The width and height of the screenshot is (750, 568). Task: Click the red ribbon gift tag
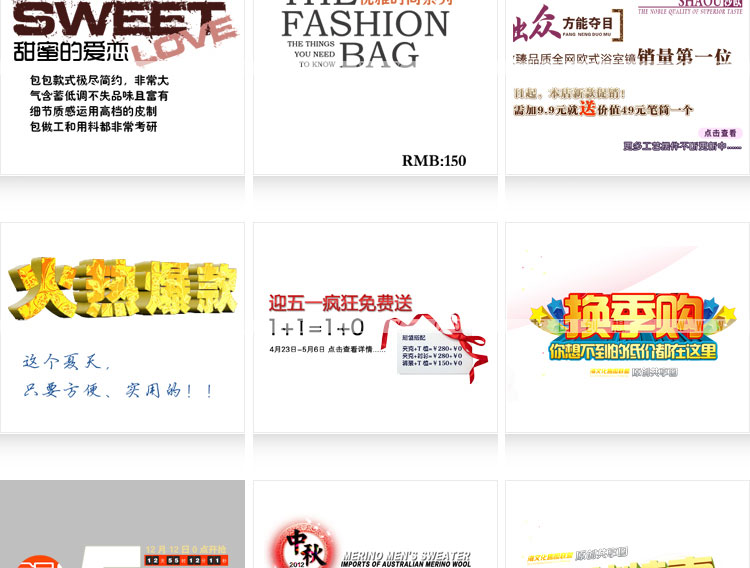click(434, 347)
